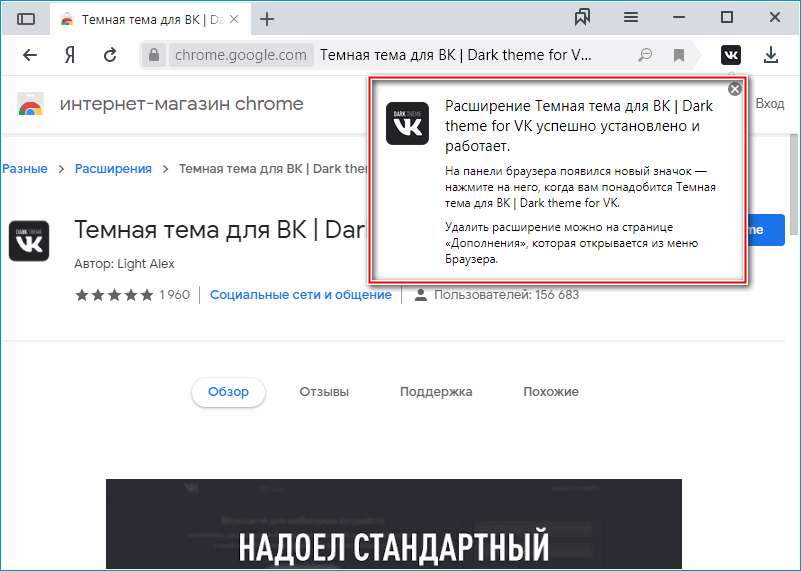This screenshot has width=801, height=571.
Task: Switch to the 'Поддержка' tab
Action: click(x=436, y=392)
